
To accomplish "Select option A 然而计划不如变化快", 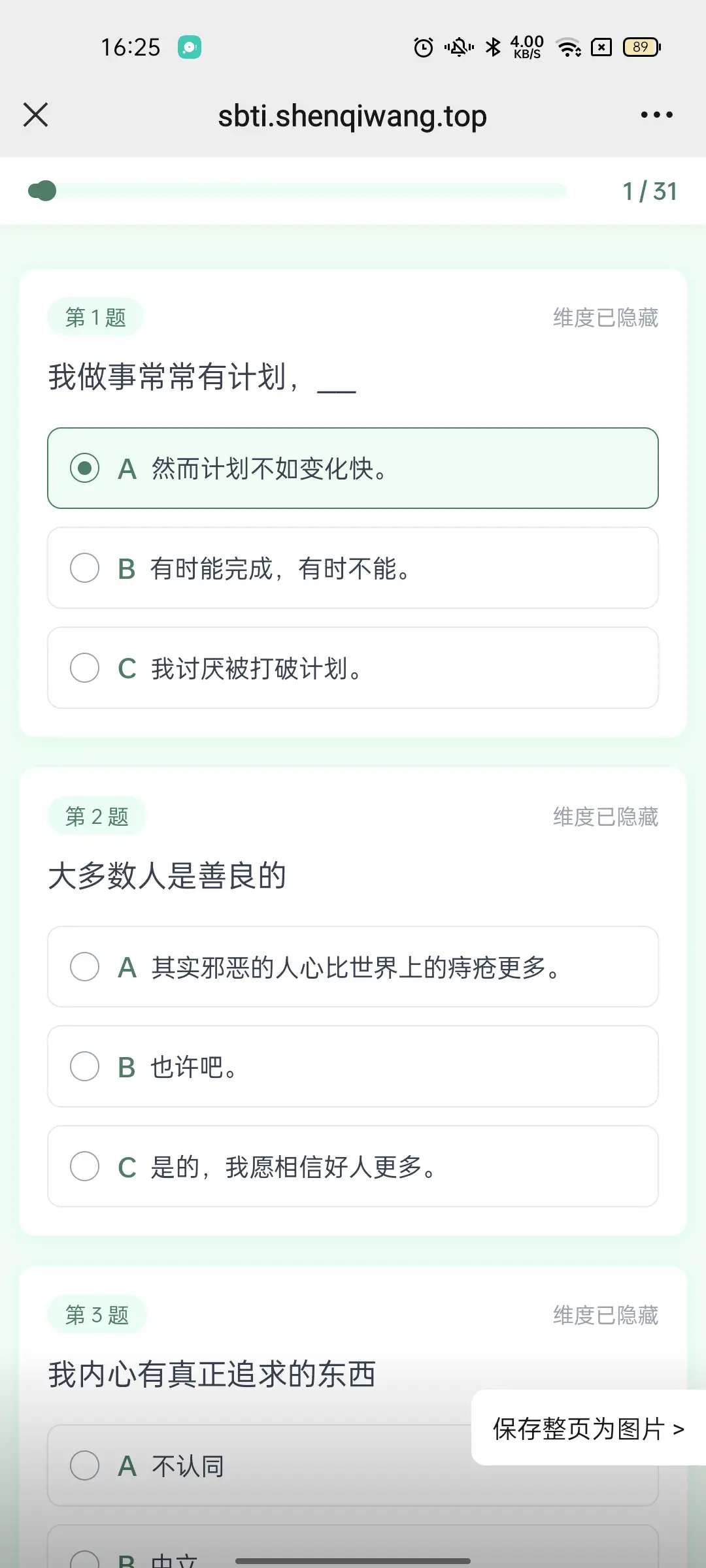I will [x=352, y=468].
